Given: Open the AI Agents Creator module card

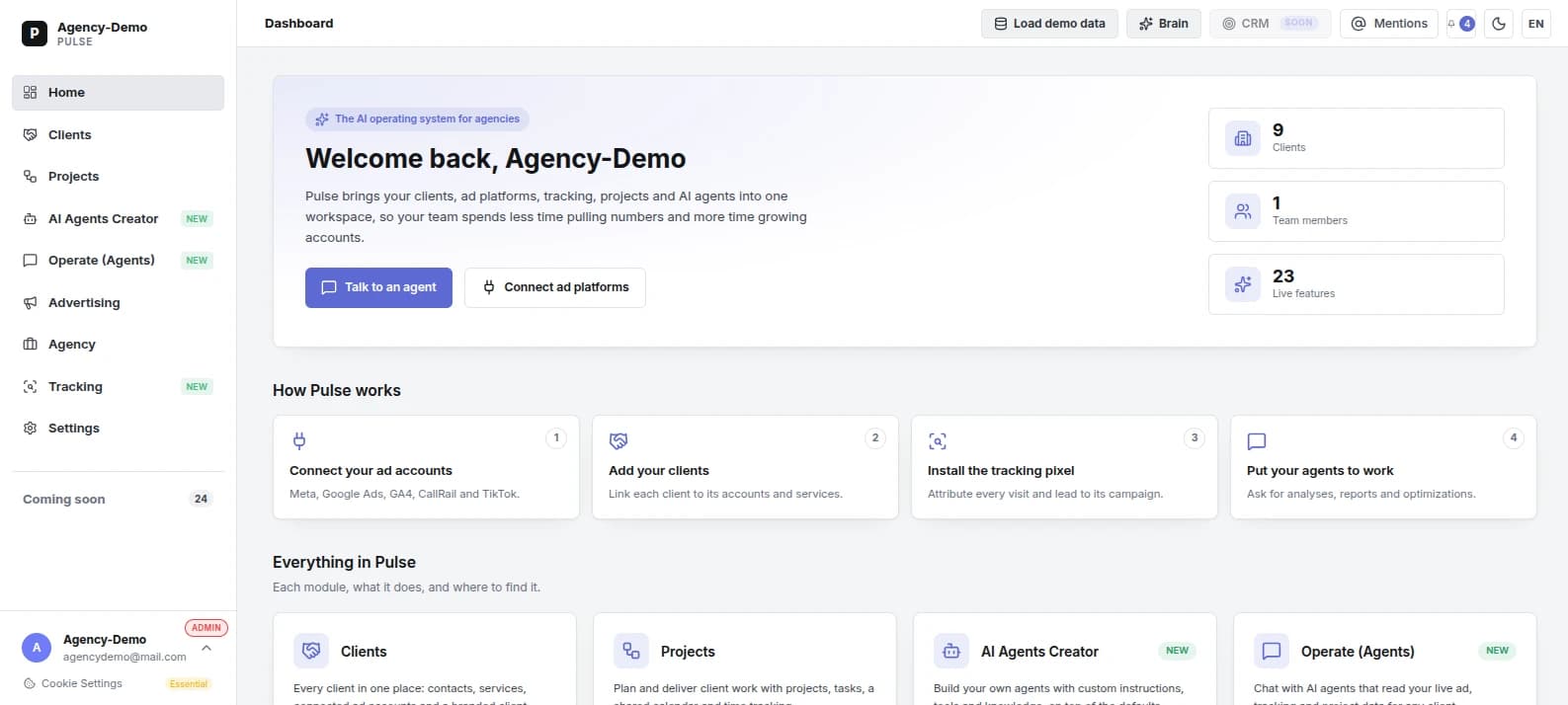Looking at the screenshot, I should [x=1065, y=660].
